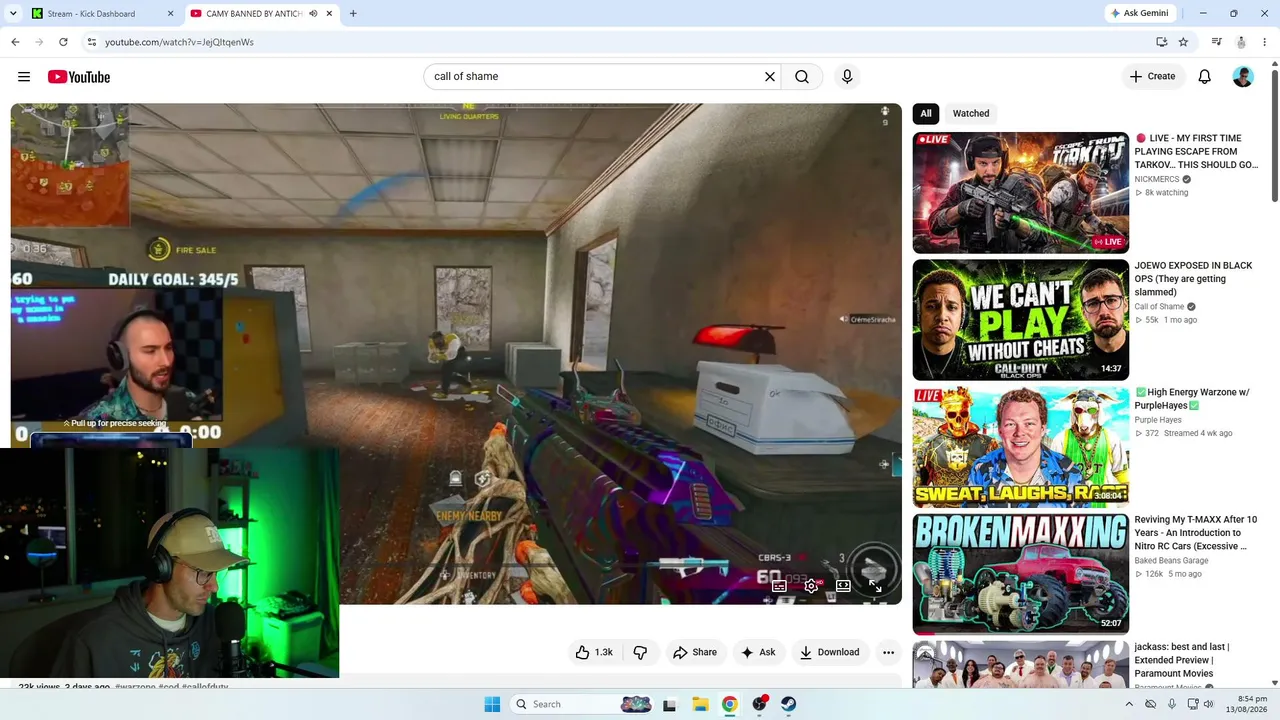Switch player to theater mode
The image size is (1280, 720).
pos(843,586)
